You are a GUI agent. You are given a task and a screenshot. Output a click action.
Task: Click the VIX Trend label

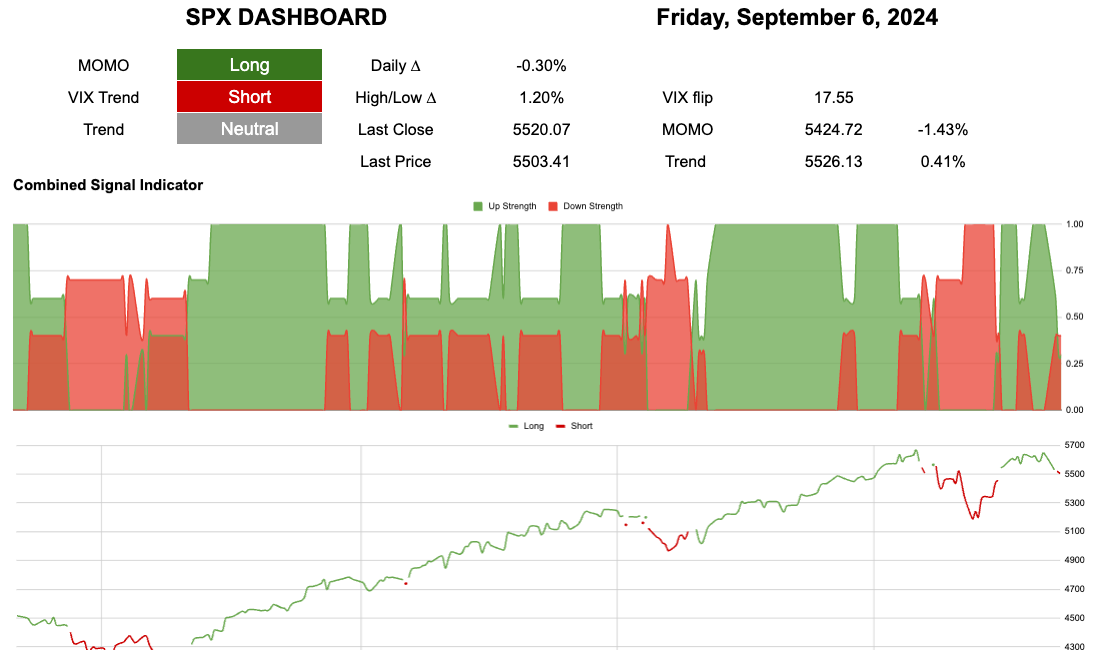pyautogui.click(x=103, y=98)
